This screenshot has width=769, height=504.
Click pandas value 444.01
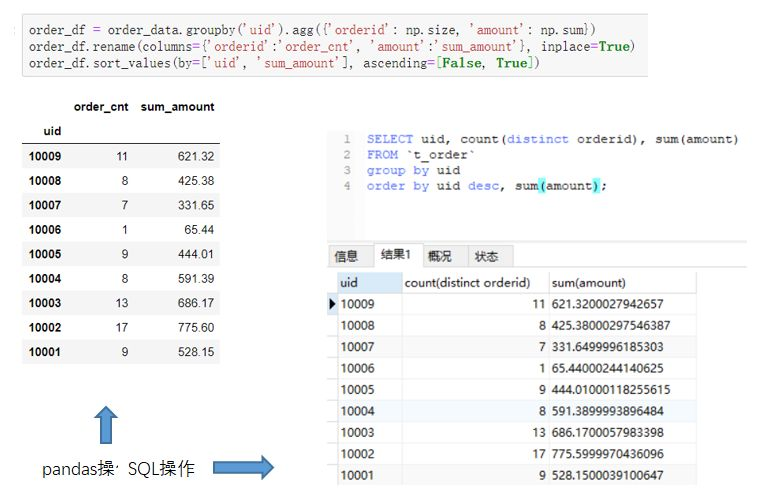(x=196, y=254)
